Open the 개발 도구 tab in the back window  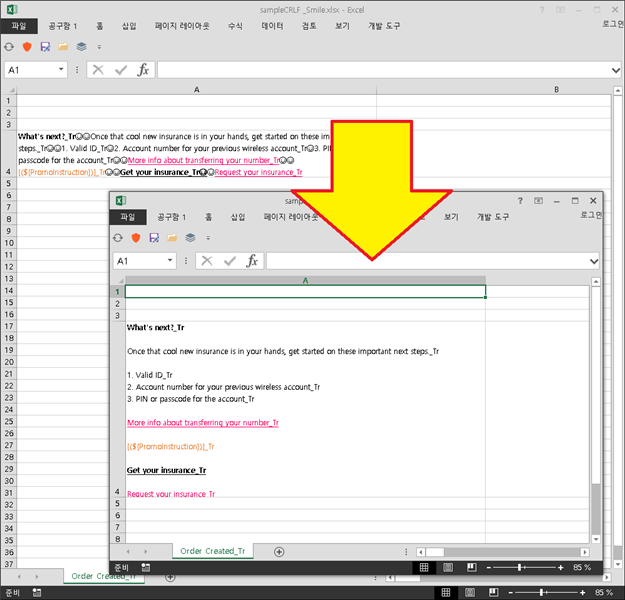pyautogui.click(x=384, y=26)
